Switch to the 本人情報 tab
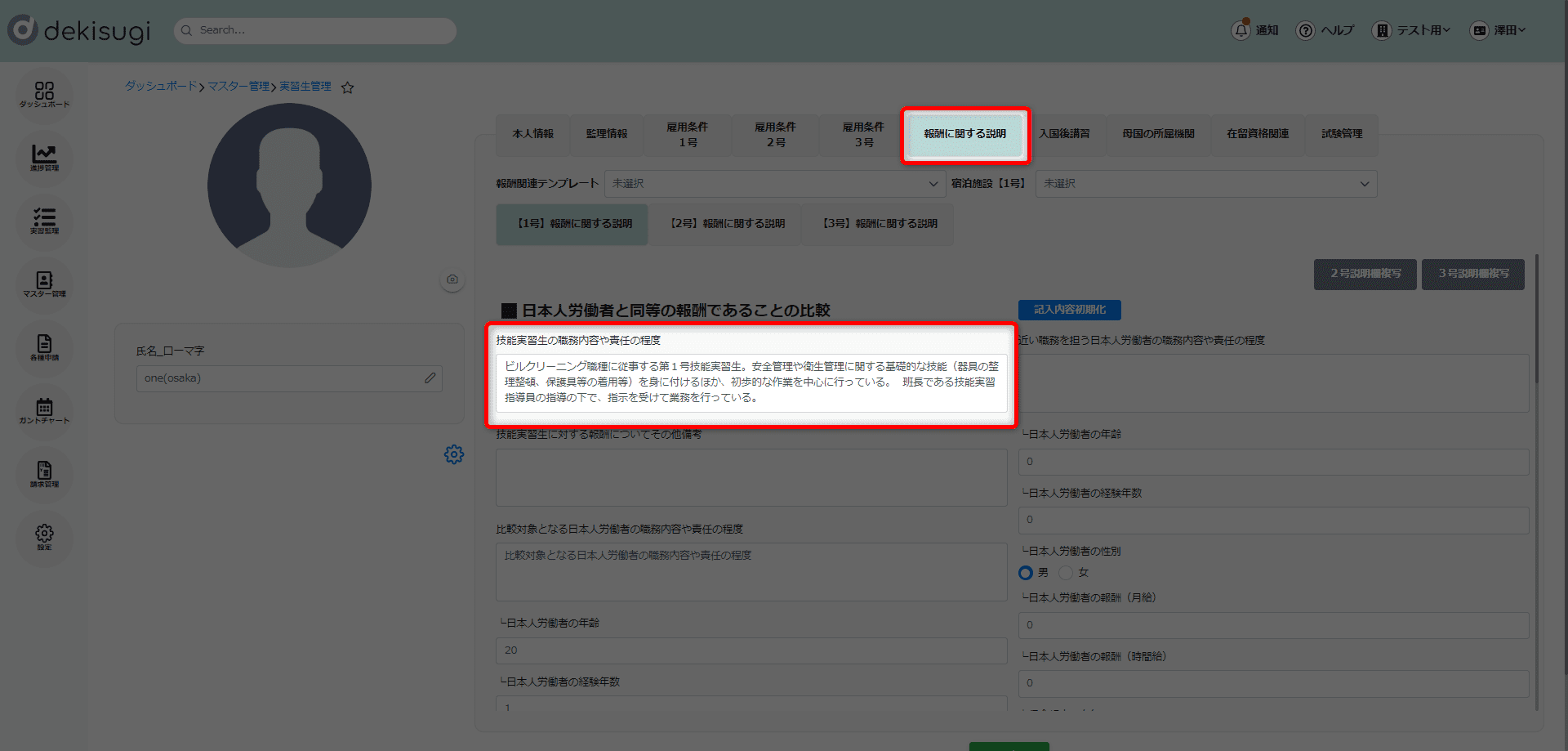 (532, 134)
